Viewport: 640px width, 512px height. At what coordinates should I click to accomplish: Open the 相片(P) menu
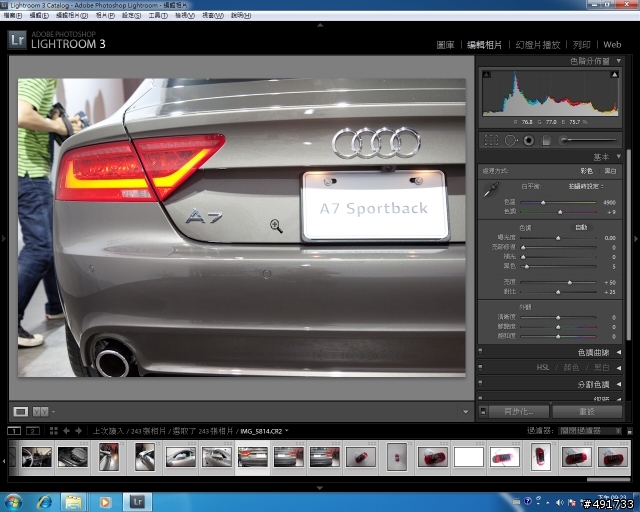pos(105,16)
